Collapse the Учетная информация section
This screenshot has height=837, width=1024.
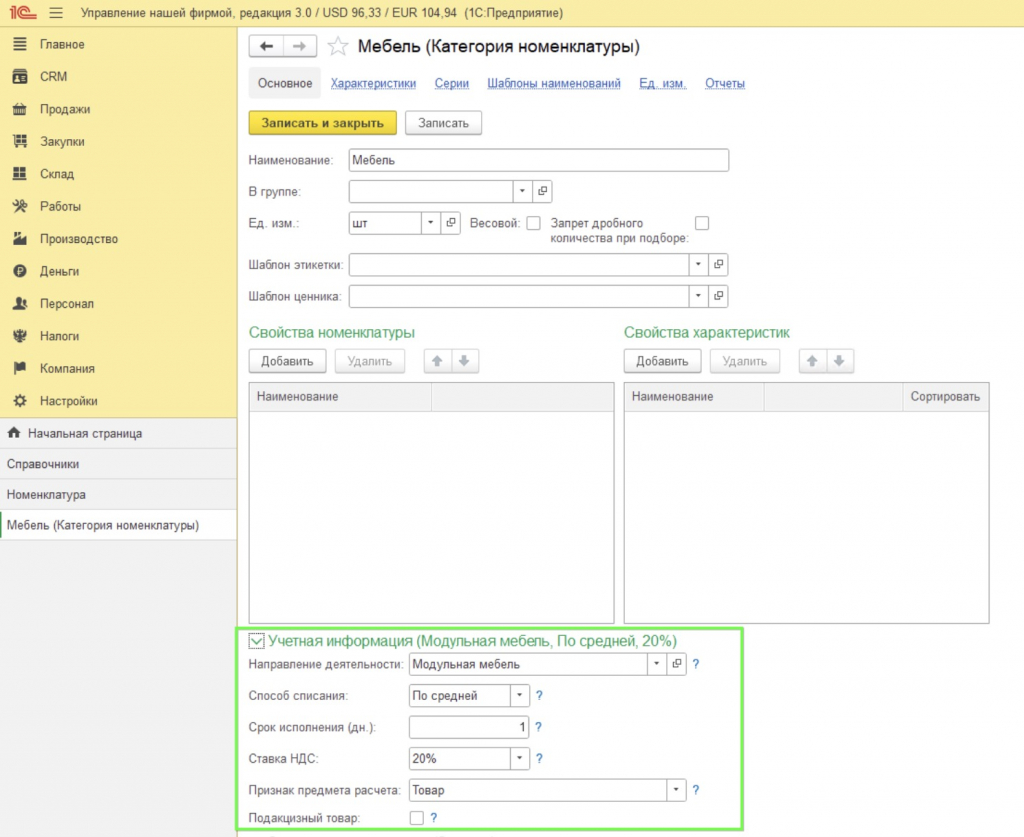tap(256, 641)
